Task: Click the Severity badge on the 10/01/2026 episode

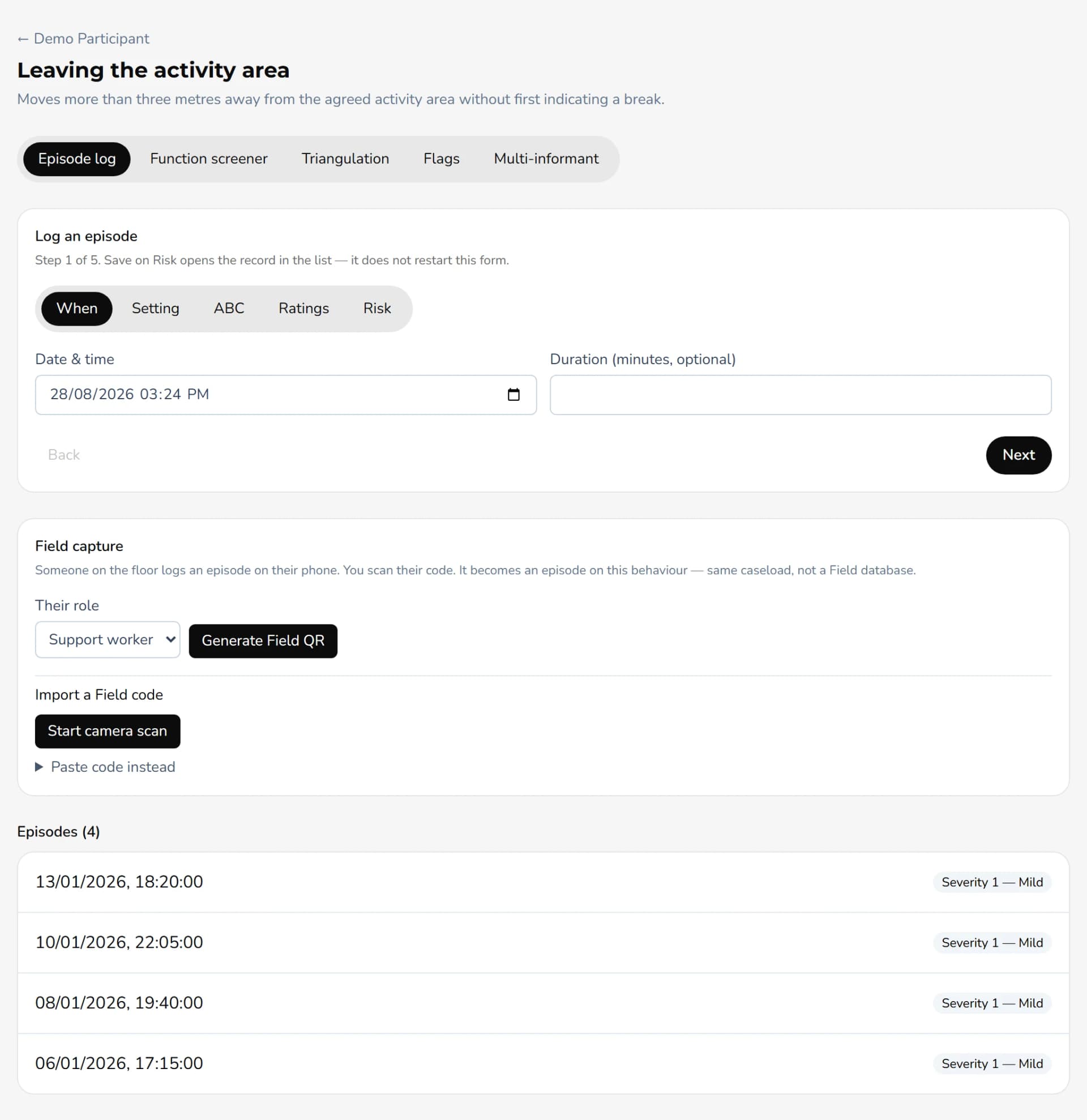Action: pos(992,943)
